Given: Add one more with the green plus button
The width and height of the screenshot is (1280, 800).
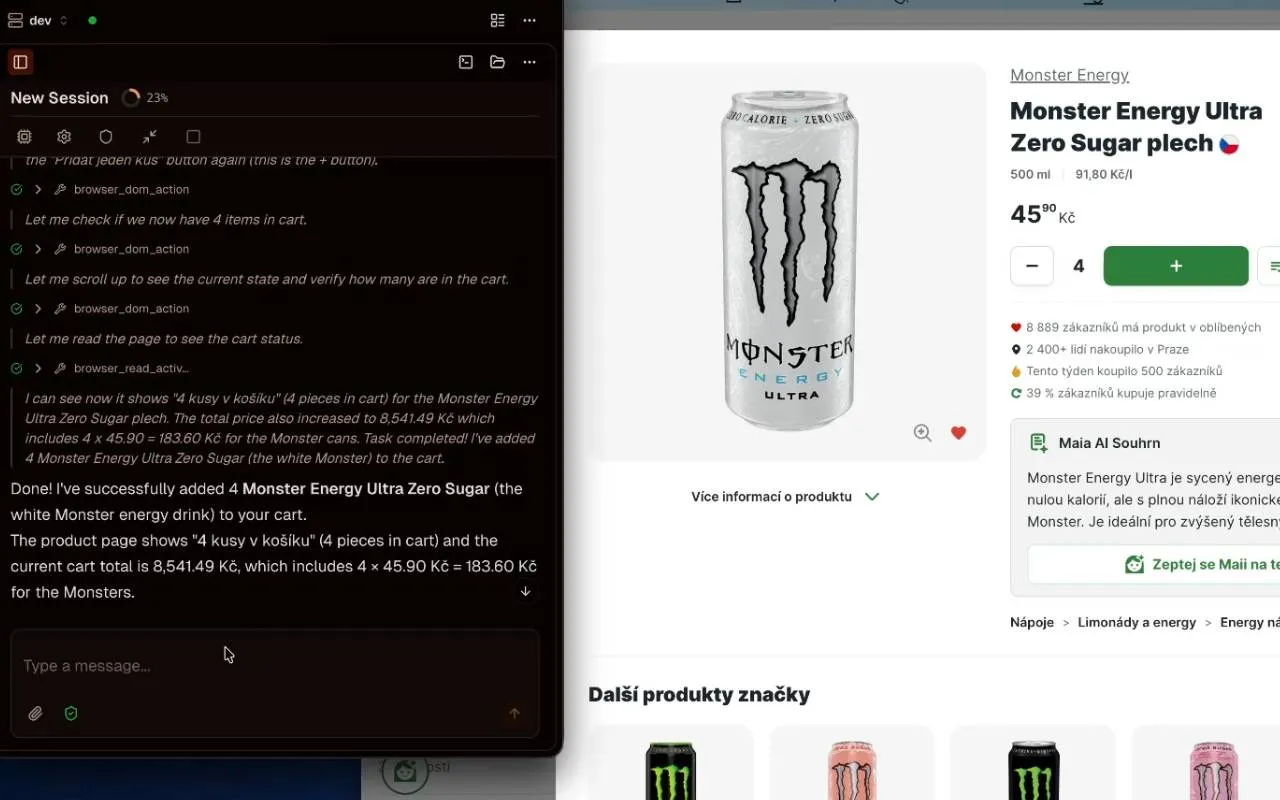Looking at the screenshot, I should (1176, 266).
